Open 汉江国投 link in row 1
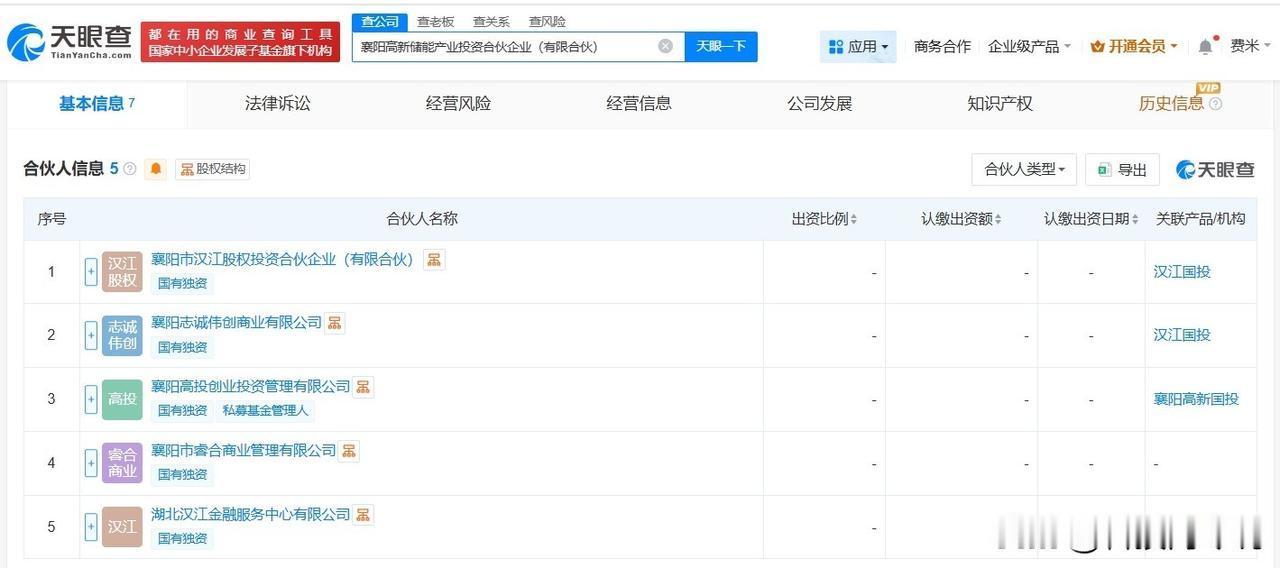The image size is (1280, 568). 1182,271
